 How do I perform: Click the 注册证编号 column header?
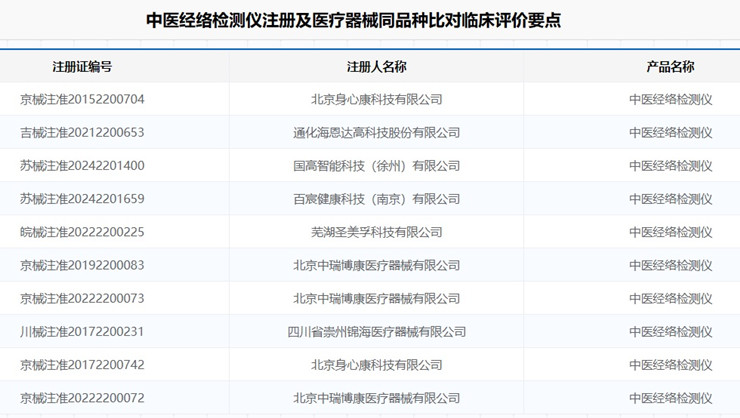(82, 67)
